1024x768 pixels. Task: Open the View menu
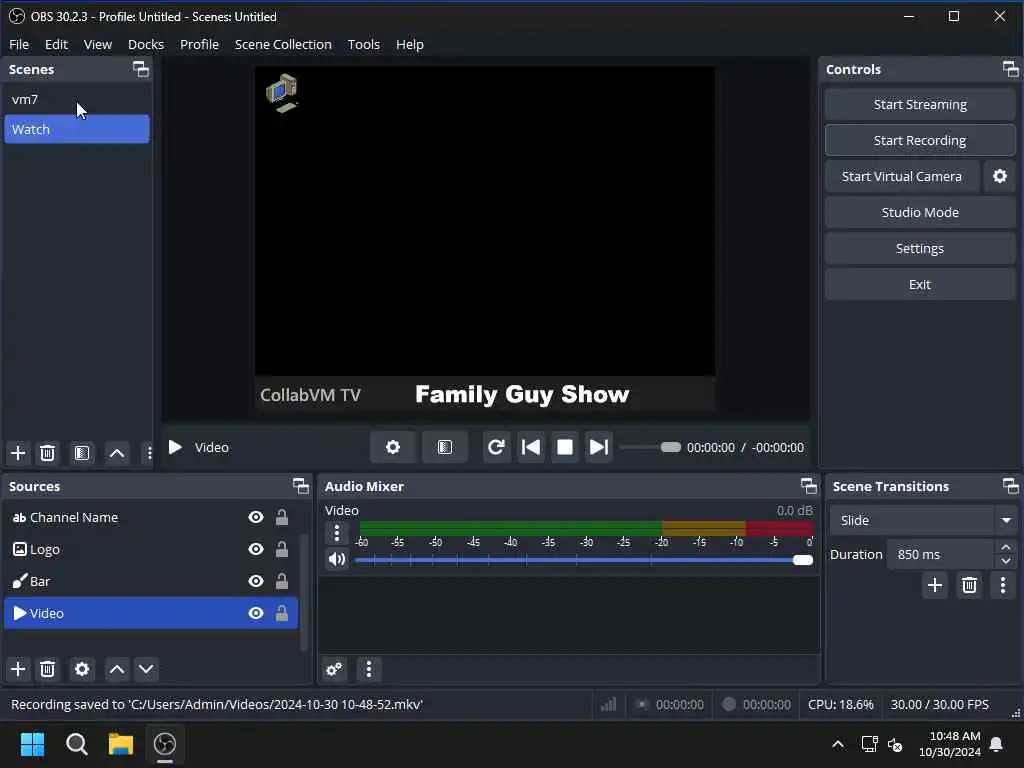(x=97, y=44)
